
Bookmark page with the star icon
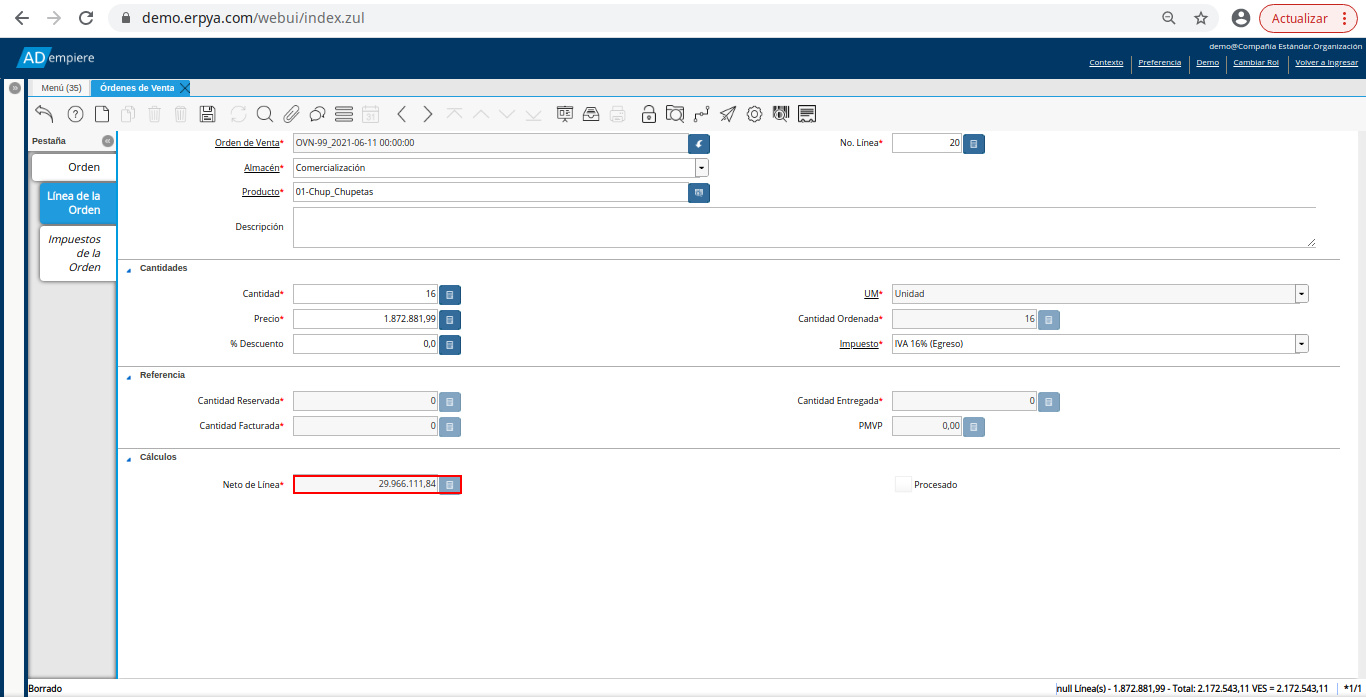click(1201, 18)
